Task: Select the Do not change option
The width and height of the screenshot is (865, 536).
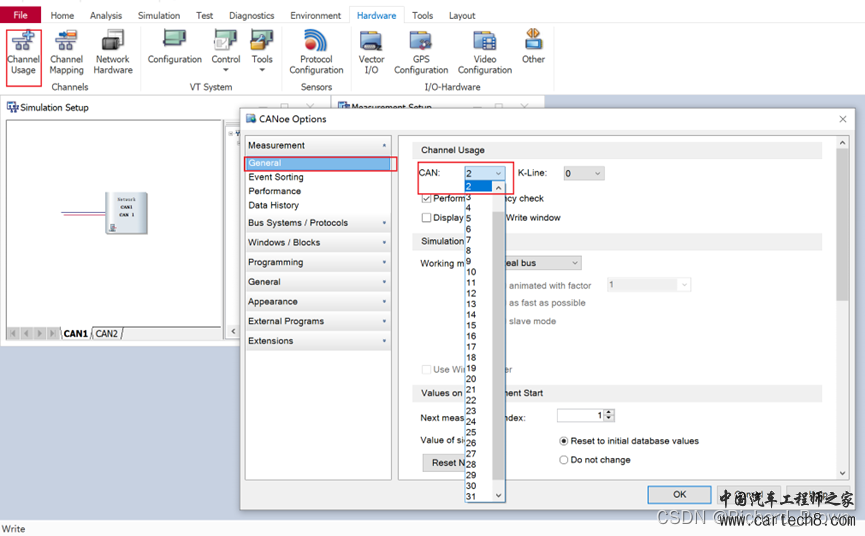Action: pyautogui.click(x=564, y=460)
